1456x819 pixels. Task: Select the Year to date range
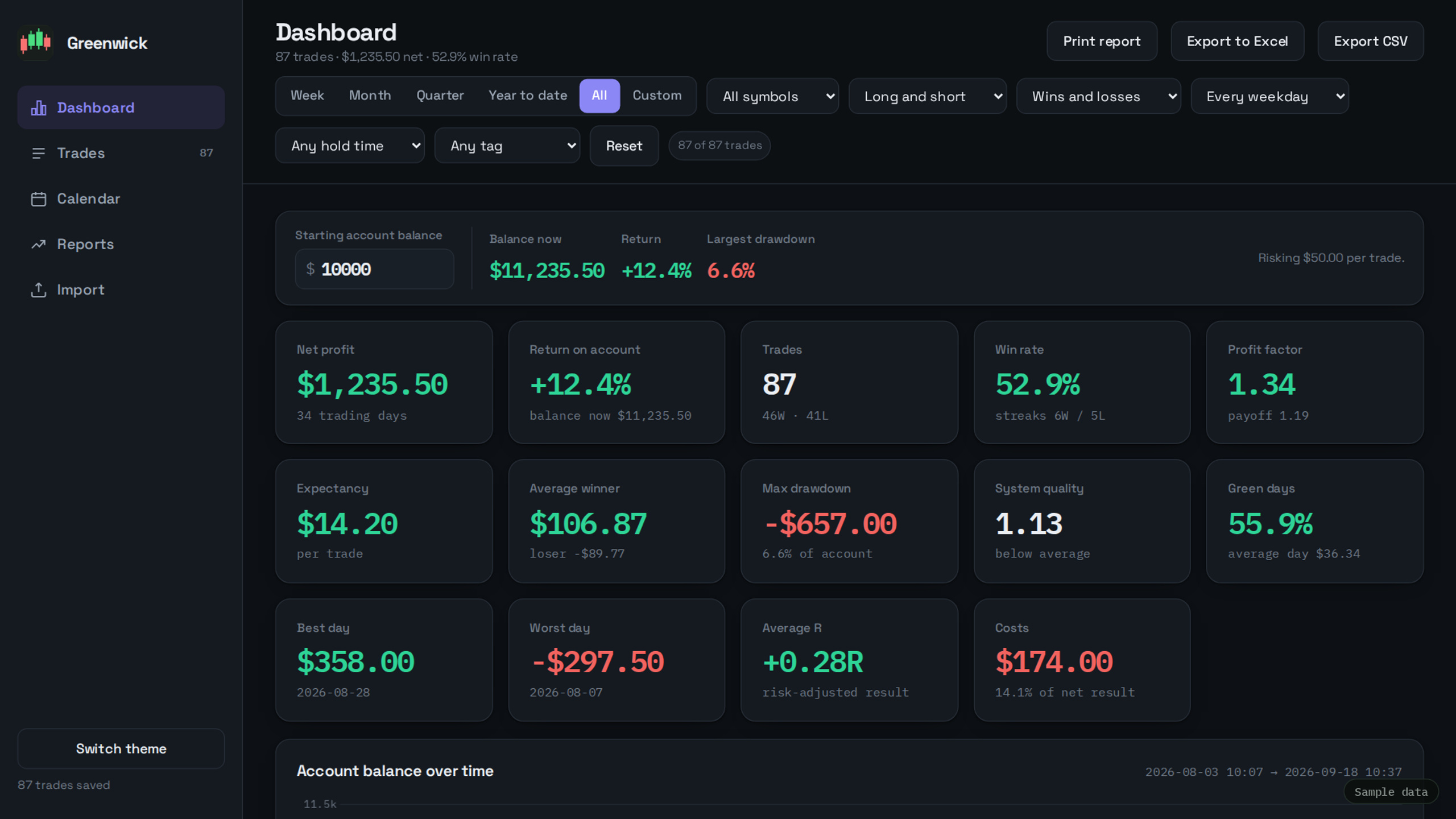528,96
